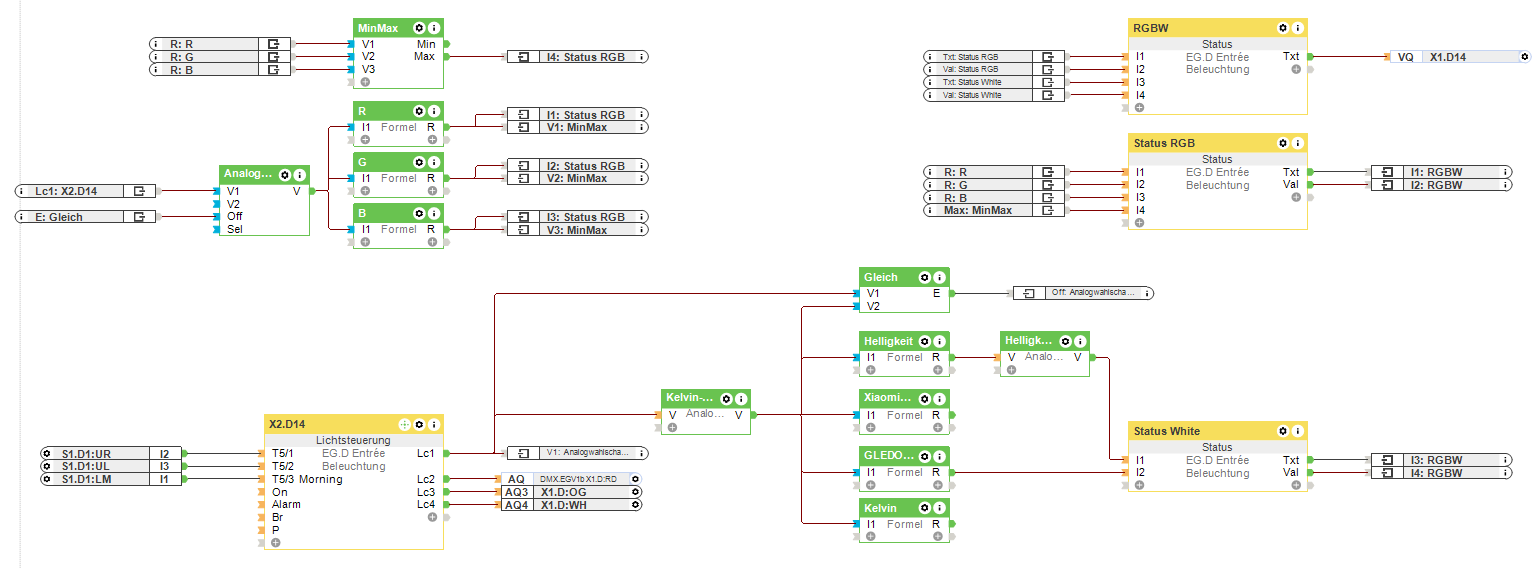Open settings gear on MinMax block

pos(419,29)
